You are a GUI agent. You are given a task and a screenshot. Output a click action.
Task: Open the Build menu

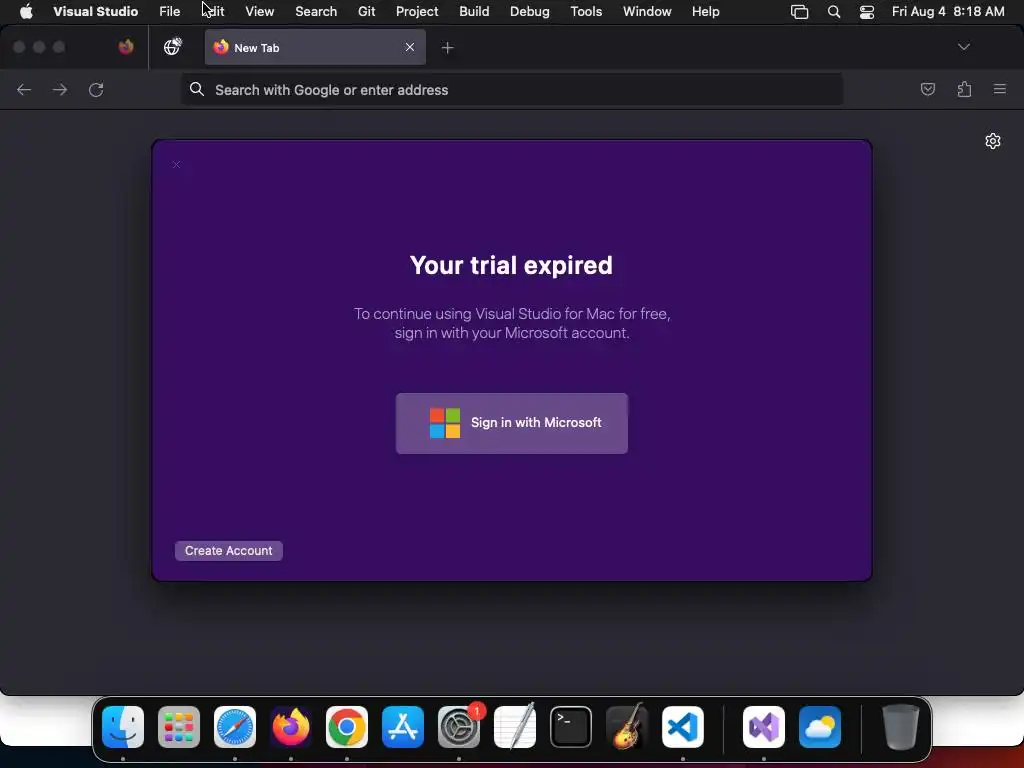pyautogui.click(x=474, y=11)
